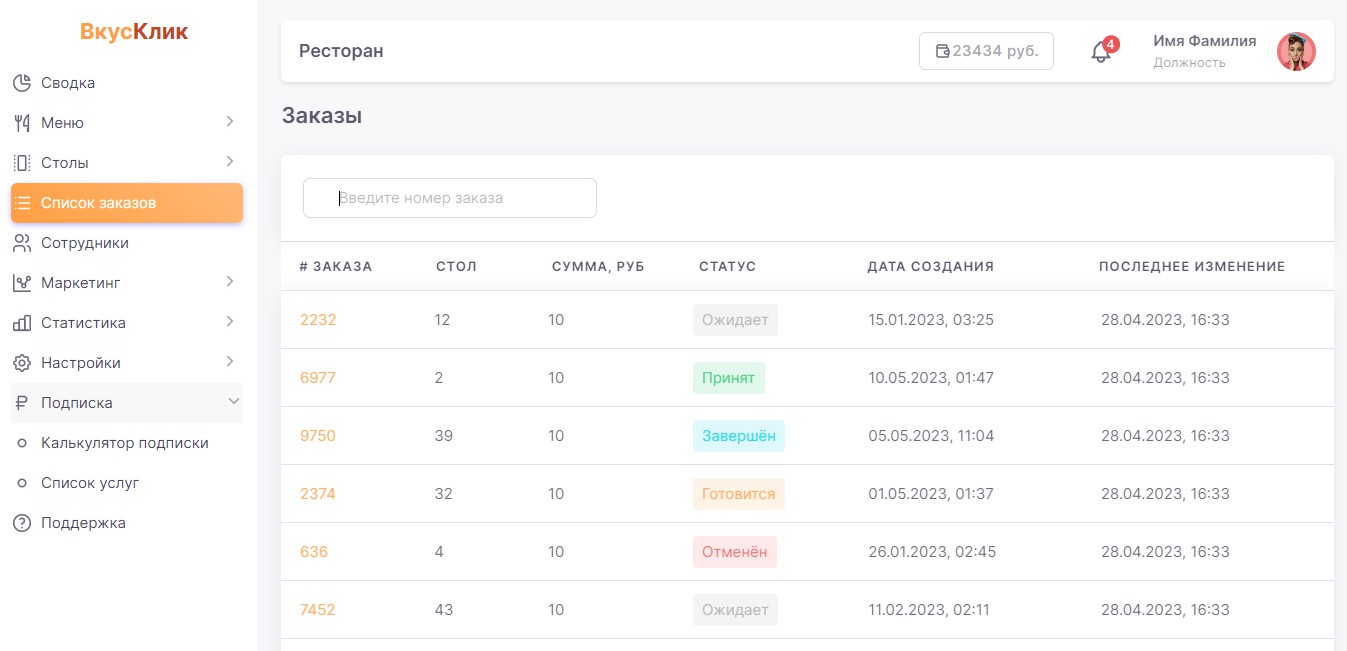Image resolution: width=1347 pixels, height=651 pixels.
Task: Open order number 2232 link
Action: tap(318, 320)
